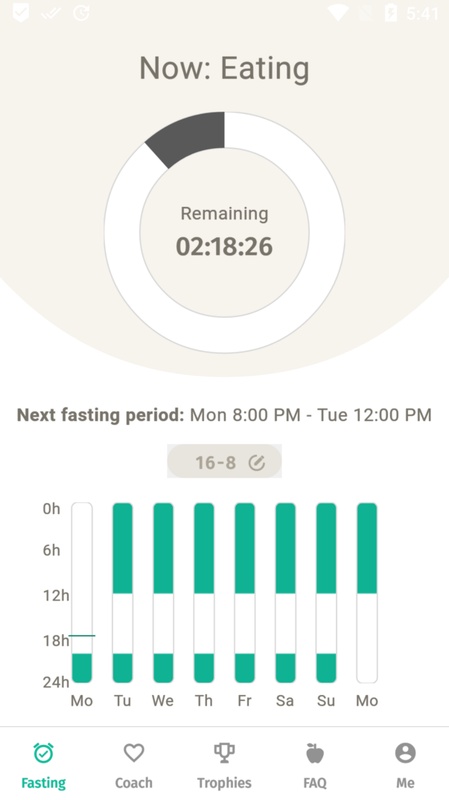This screenshot has height=800, width=449.
Task: Select the Sunday fasting bar
Action: point(326,593)
